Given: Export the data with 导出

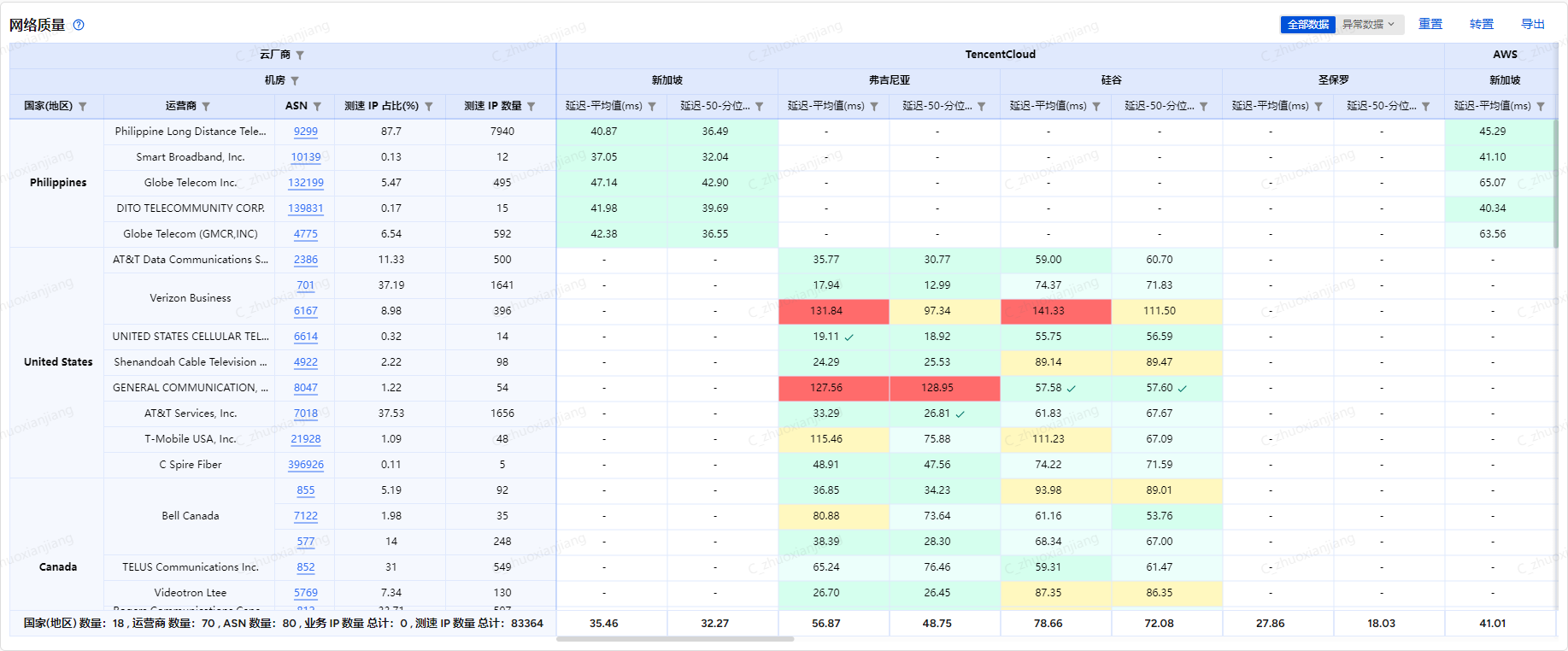Looking at the screenshot, I should (1532, 24).
